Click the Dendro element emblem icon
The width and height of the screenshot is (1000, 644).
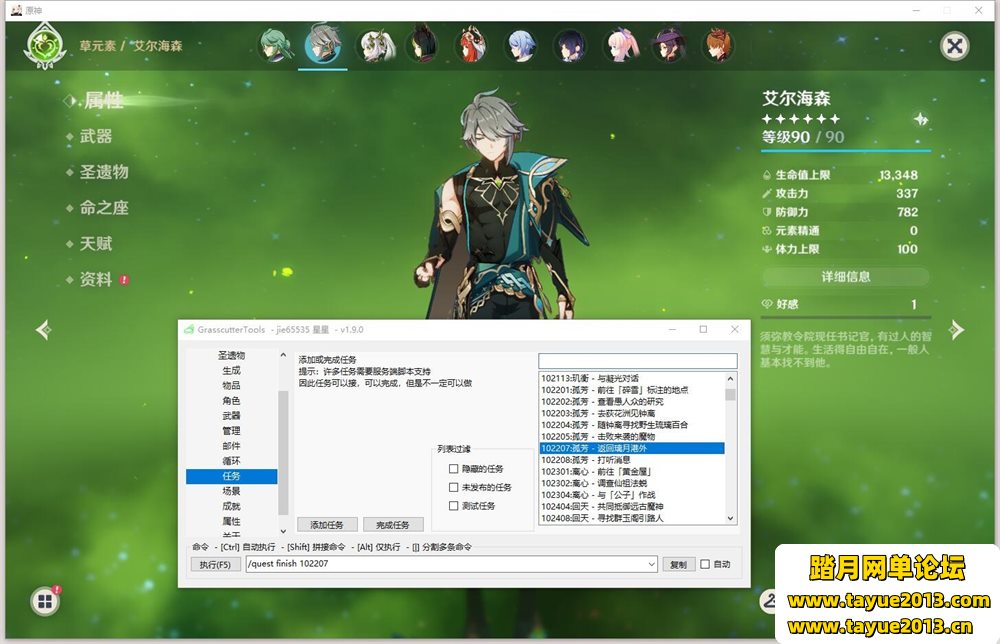(x=45, y=45)
